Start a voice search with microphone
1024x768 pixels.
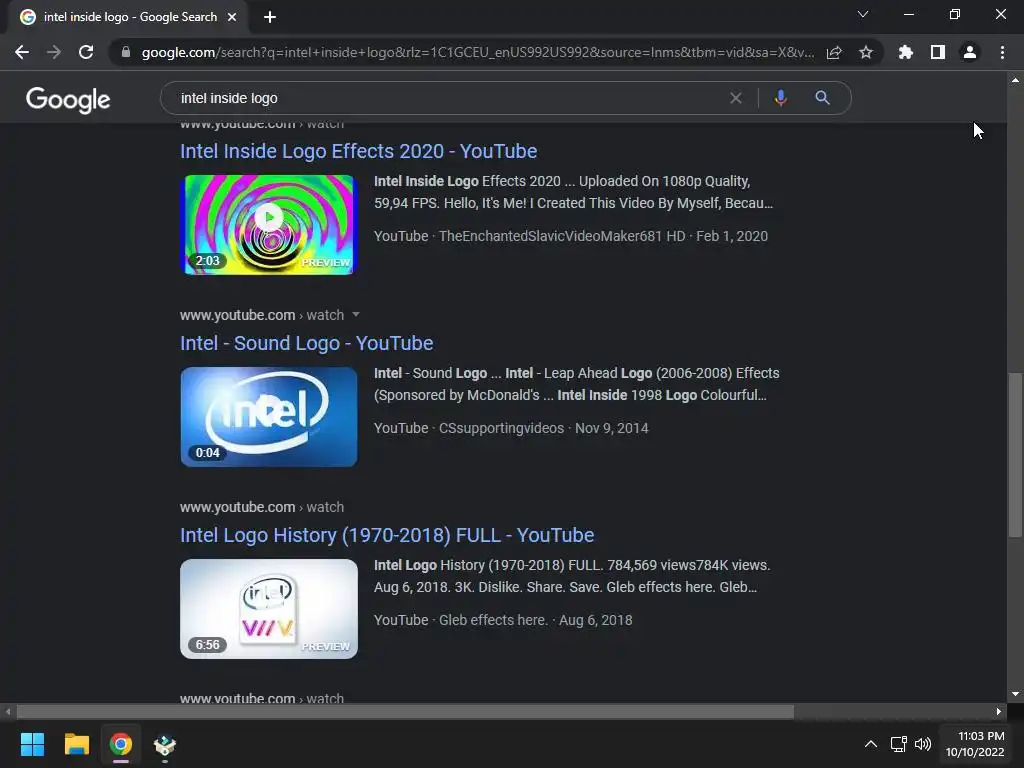[x=780, y=98]
